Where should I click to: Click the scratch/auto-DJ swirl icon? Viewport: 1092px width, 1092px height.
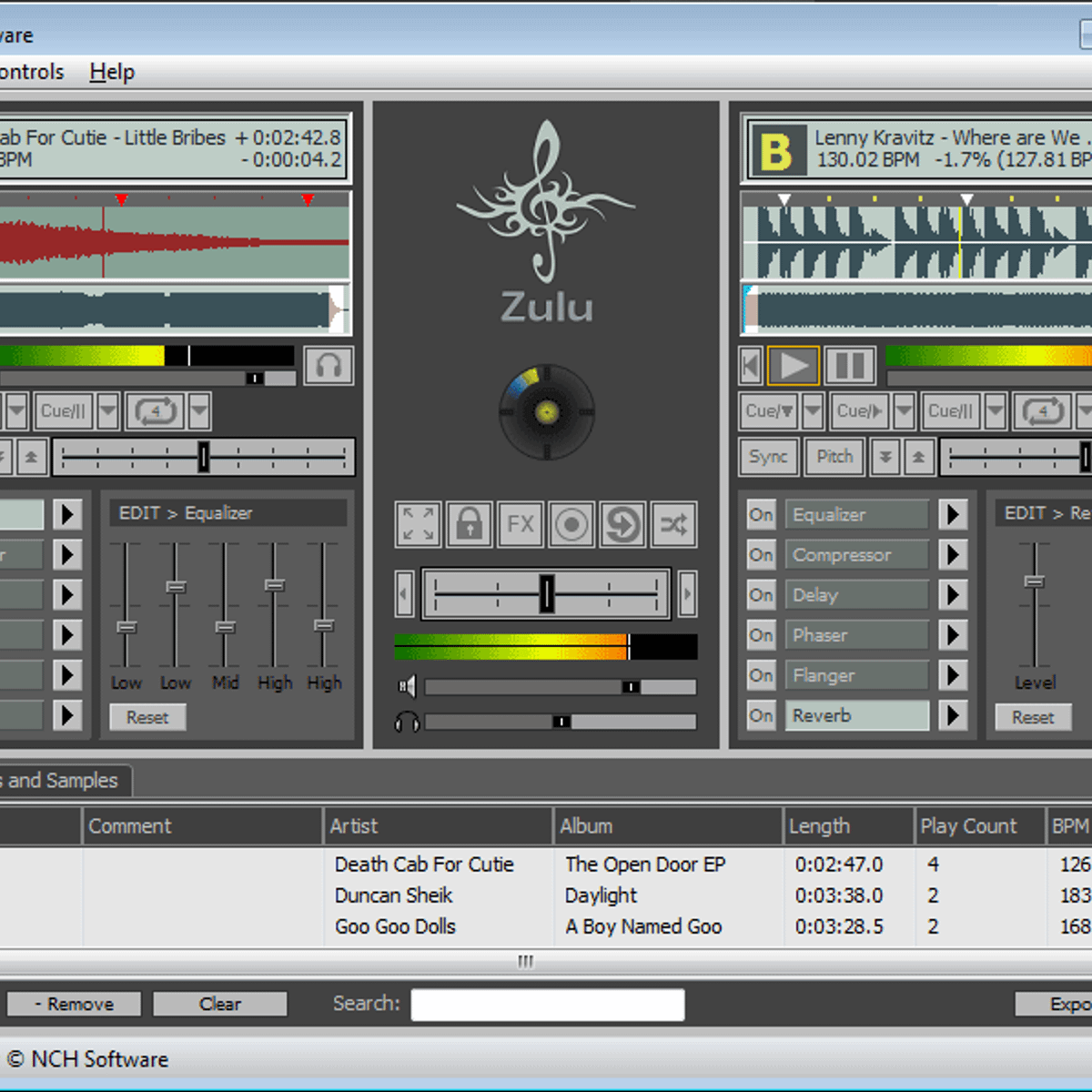click(622, 524)
